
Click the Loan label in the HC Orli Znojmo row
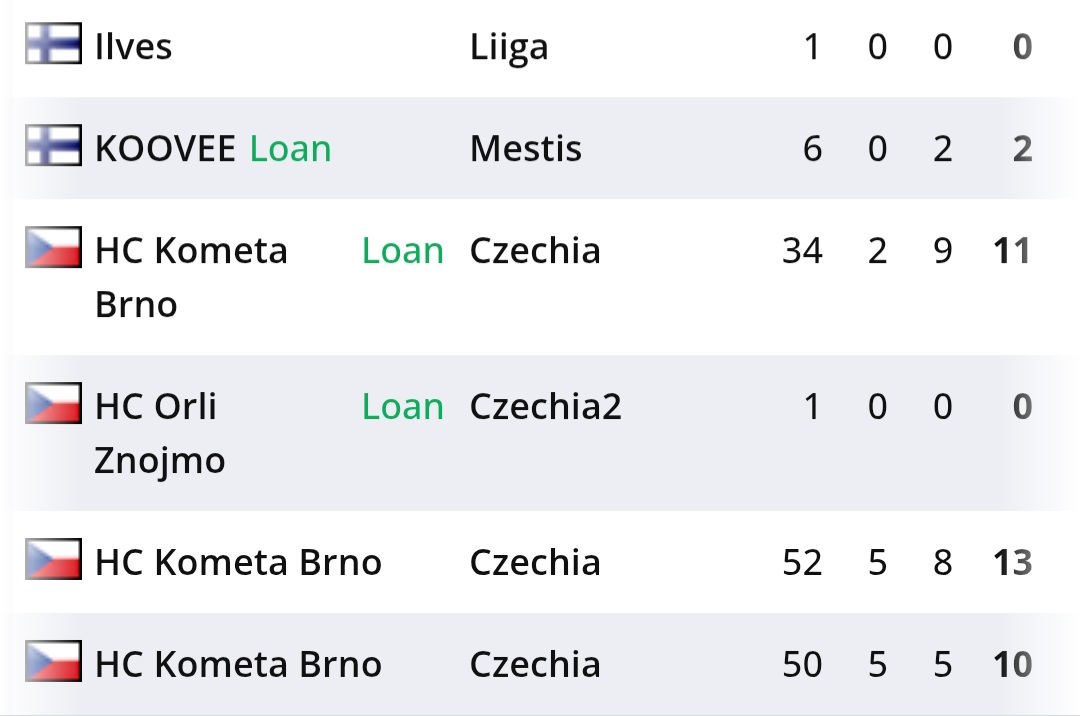pos(403,407)
